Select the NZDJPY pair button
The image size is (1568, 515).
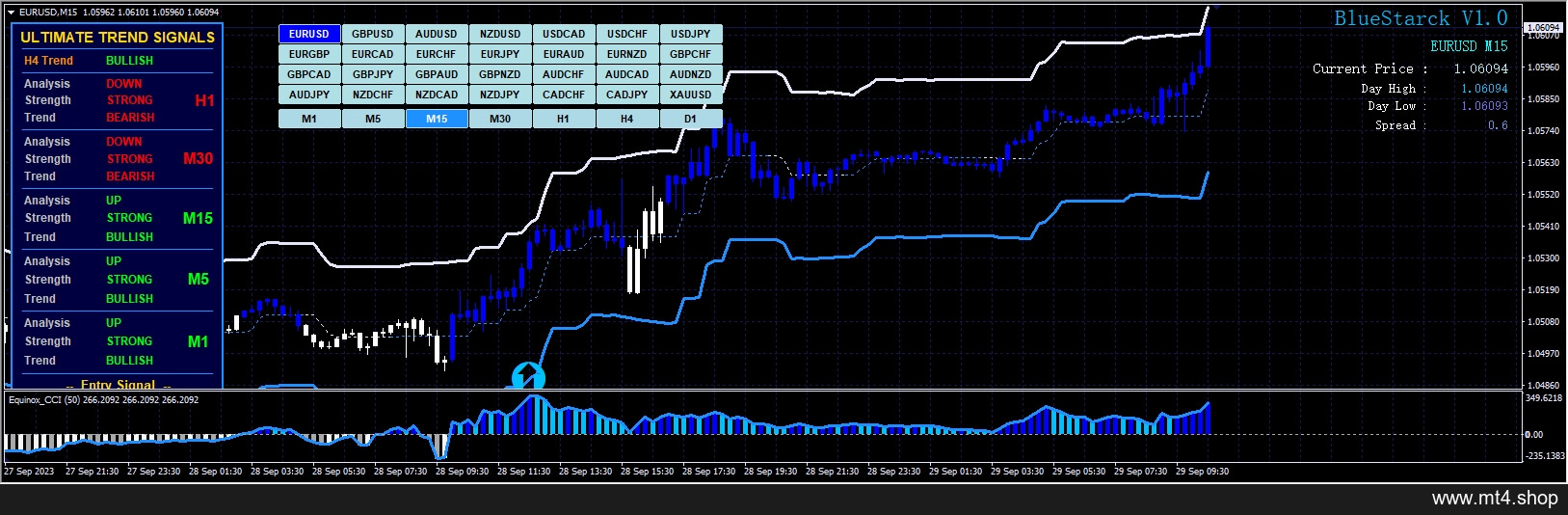click(500, 95)
